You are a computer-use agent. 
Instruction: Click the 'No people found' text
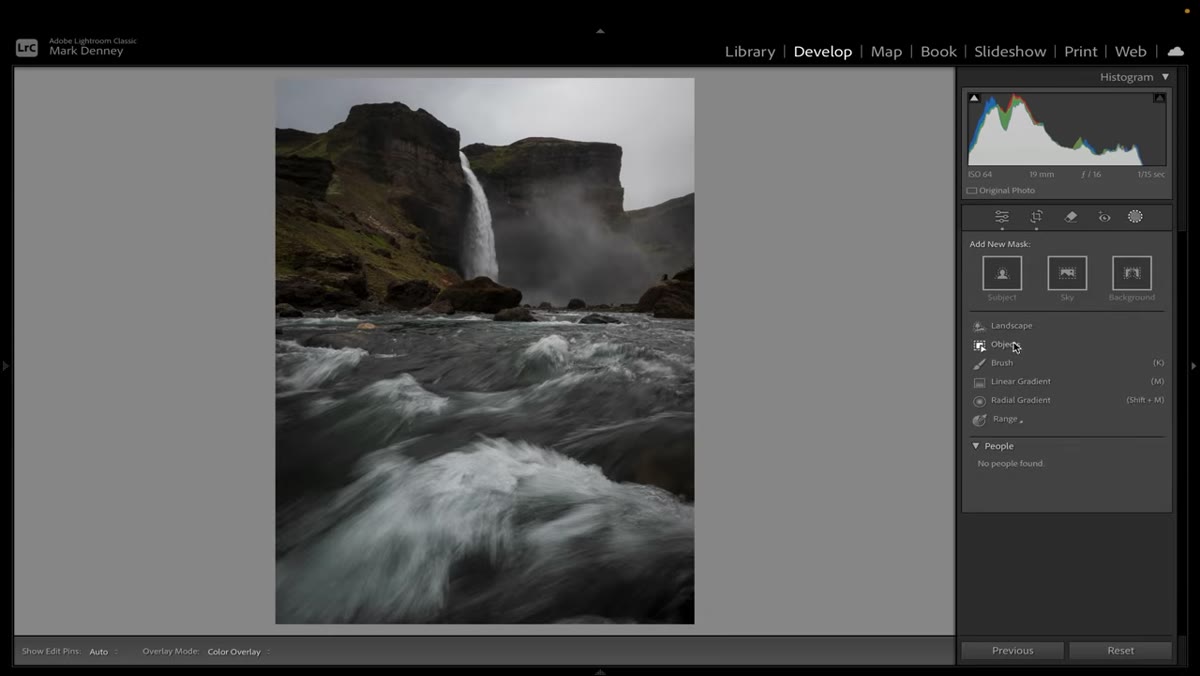(x=1010, y=464)
